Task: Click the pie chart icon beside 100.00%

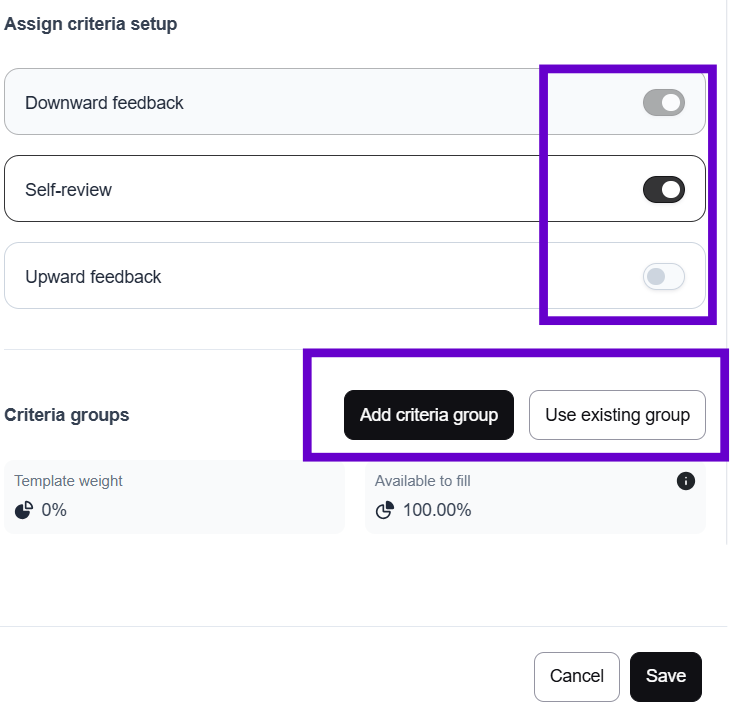Action: [385, 510]
